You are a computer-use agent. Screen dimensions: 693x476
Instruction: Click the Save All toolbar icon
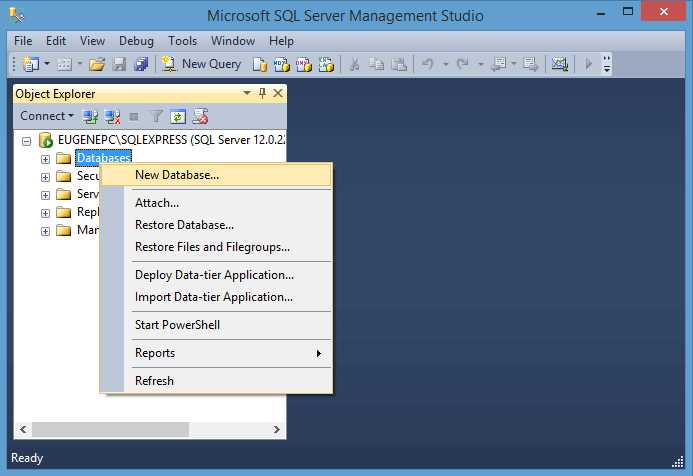click(140, 64)
